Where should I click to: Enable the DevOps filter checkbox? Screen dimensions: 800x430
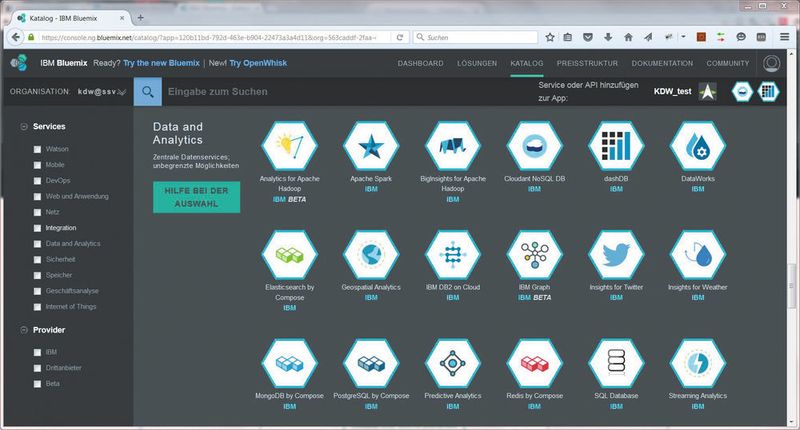[x=37, y=181]
